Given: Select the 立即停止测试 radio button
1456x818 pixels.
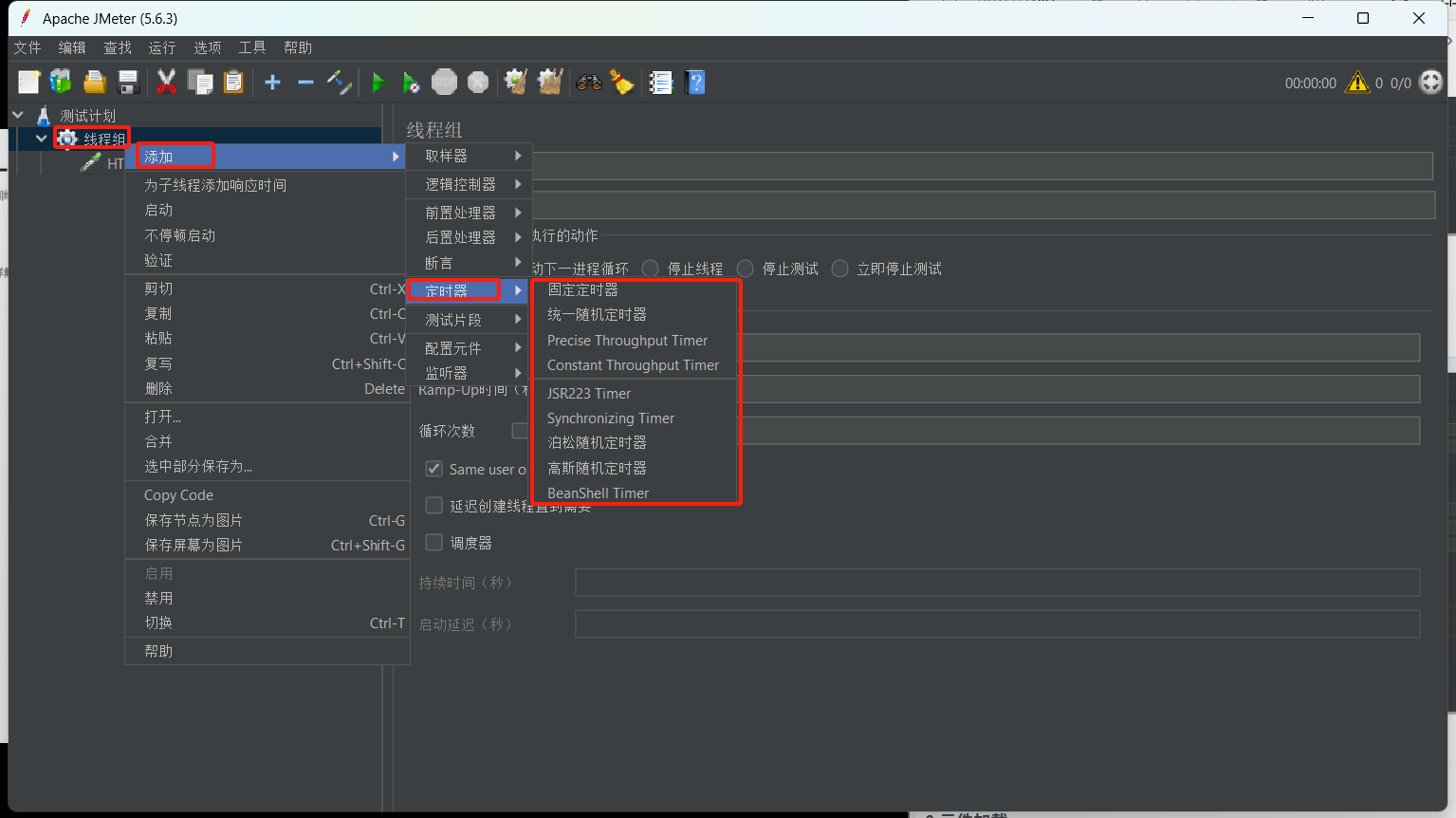Looking at the screenshot, I should (x=839, y=269).
